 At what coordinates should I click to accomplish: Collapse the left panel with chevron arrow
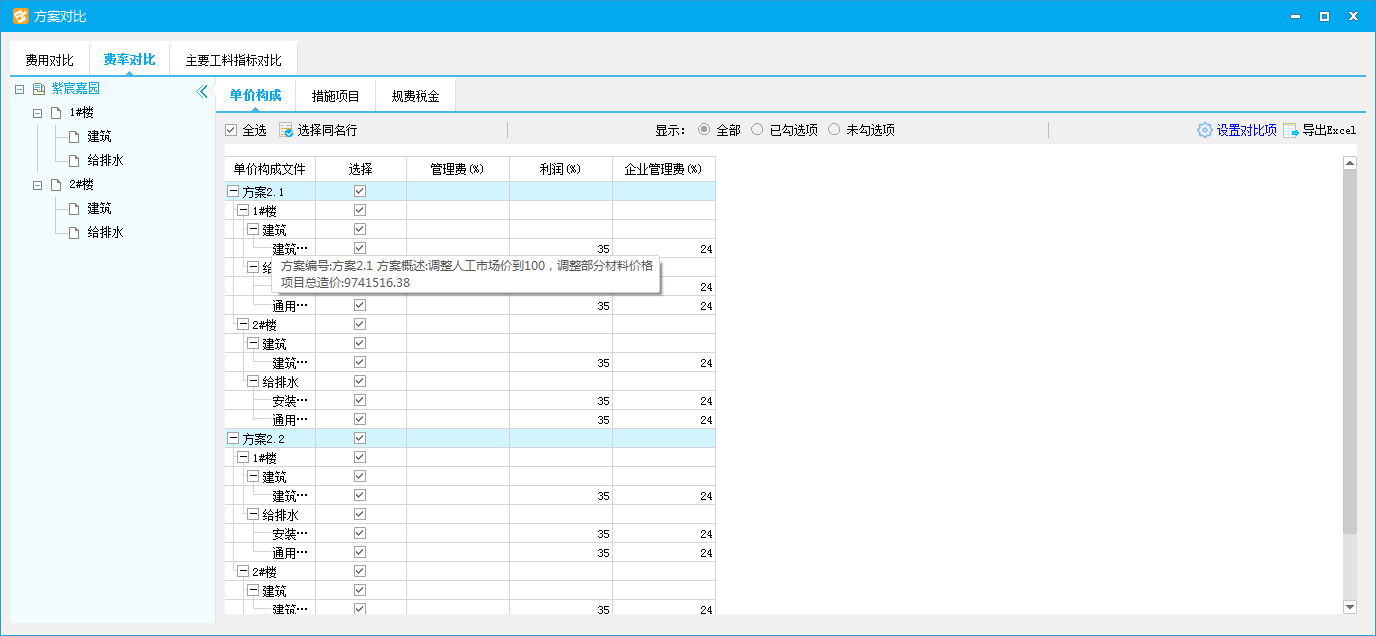(x=203, y=92)
